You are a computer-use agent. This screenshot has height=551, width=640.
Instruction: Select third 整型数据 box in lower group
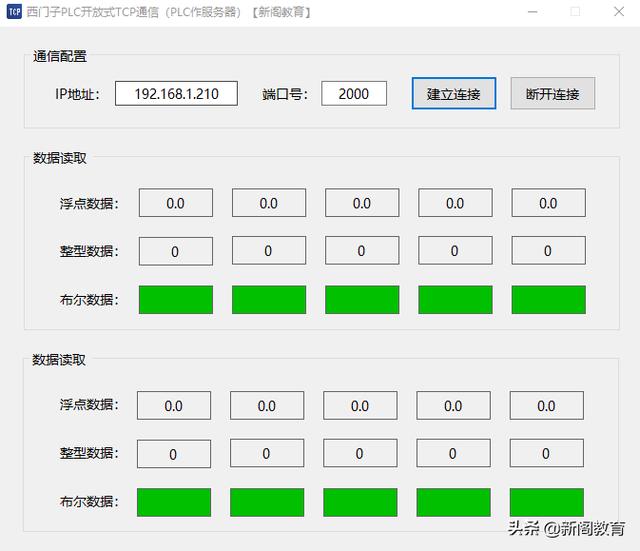point(360,453)
